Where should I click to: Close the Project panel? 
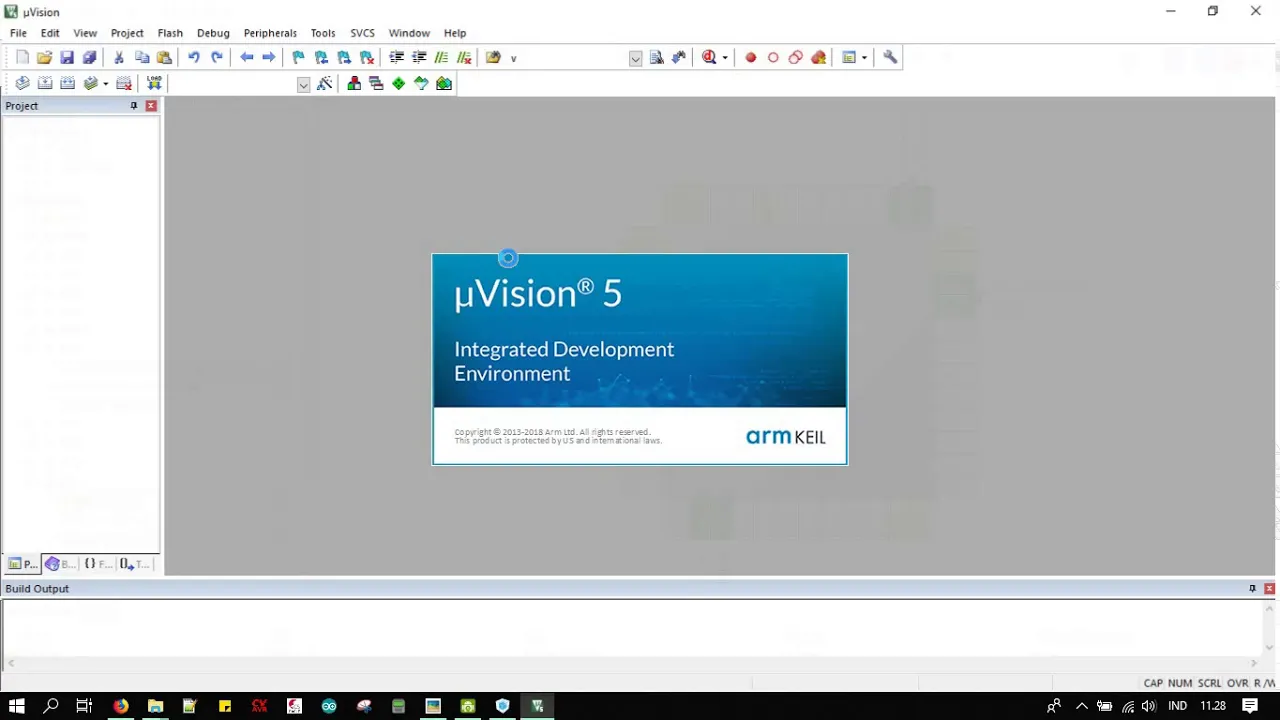tap(151, 106)
